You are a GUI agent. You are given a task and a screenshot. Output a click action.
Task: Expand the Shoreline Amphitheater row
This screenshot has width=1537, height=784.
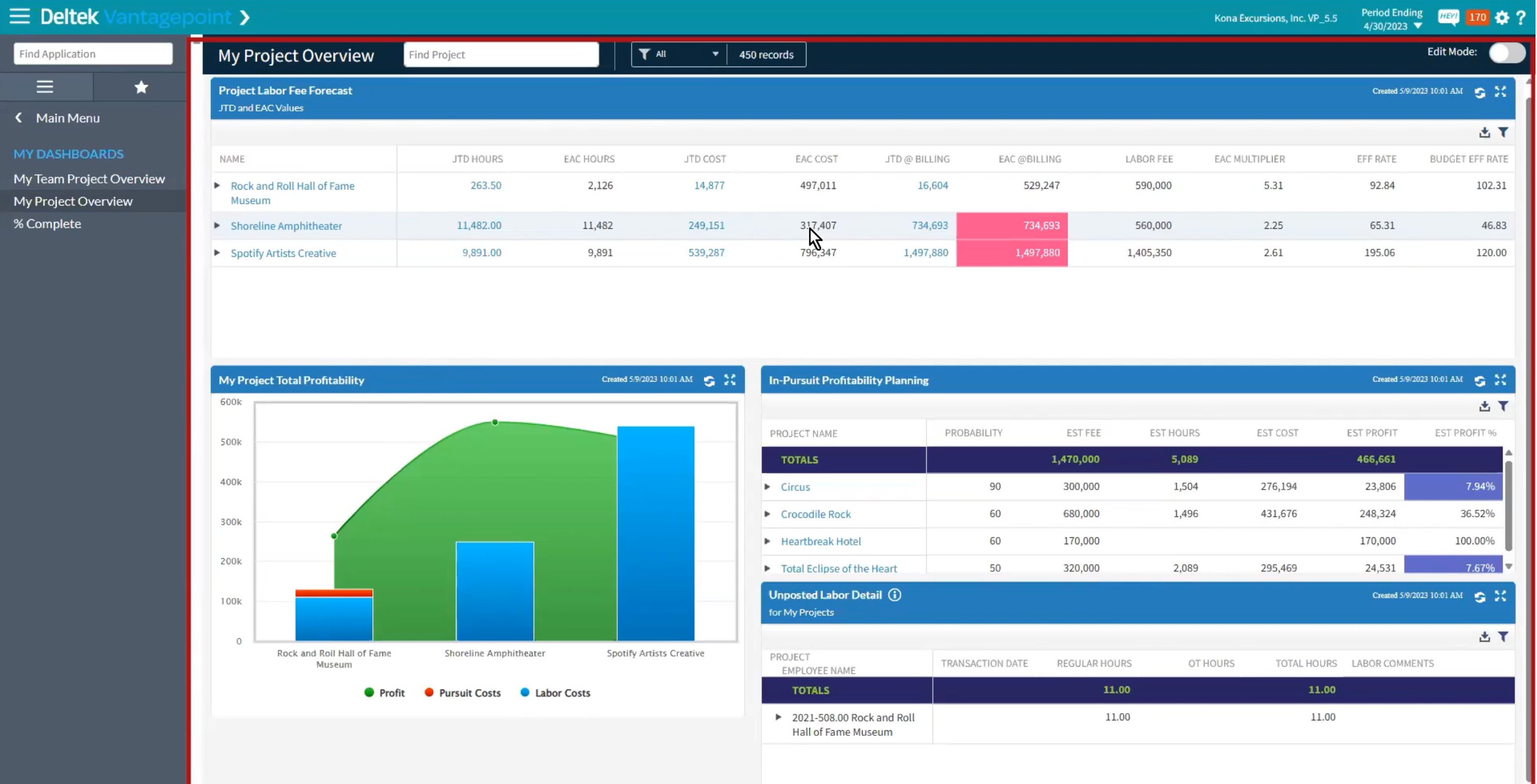point(217,225)
